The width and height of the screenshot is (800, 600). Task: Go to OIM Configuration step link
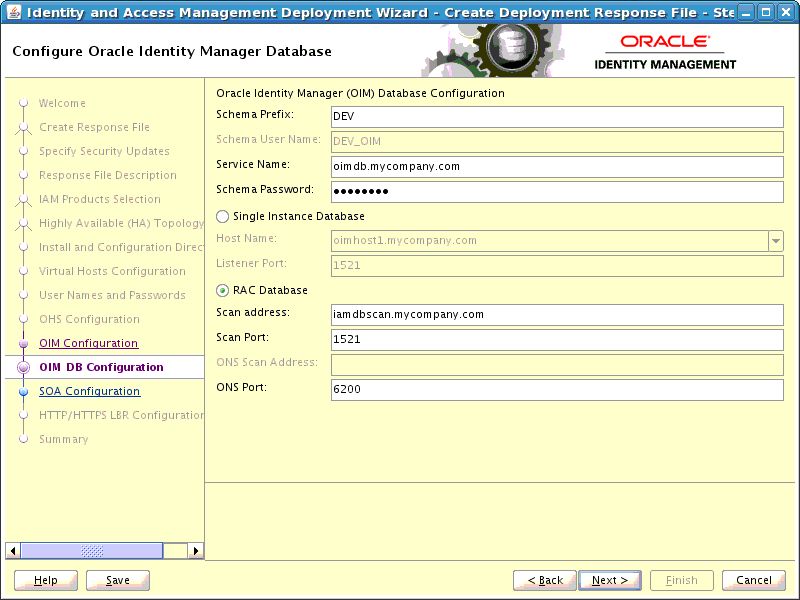(x=88, y=343)
